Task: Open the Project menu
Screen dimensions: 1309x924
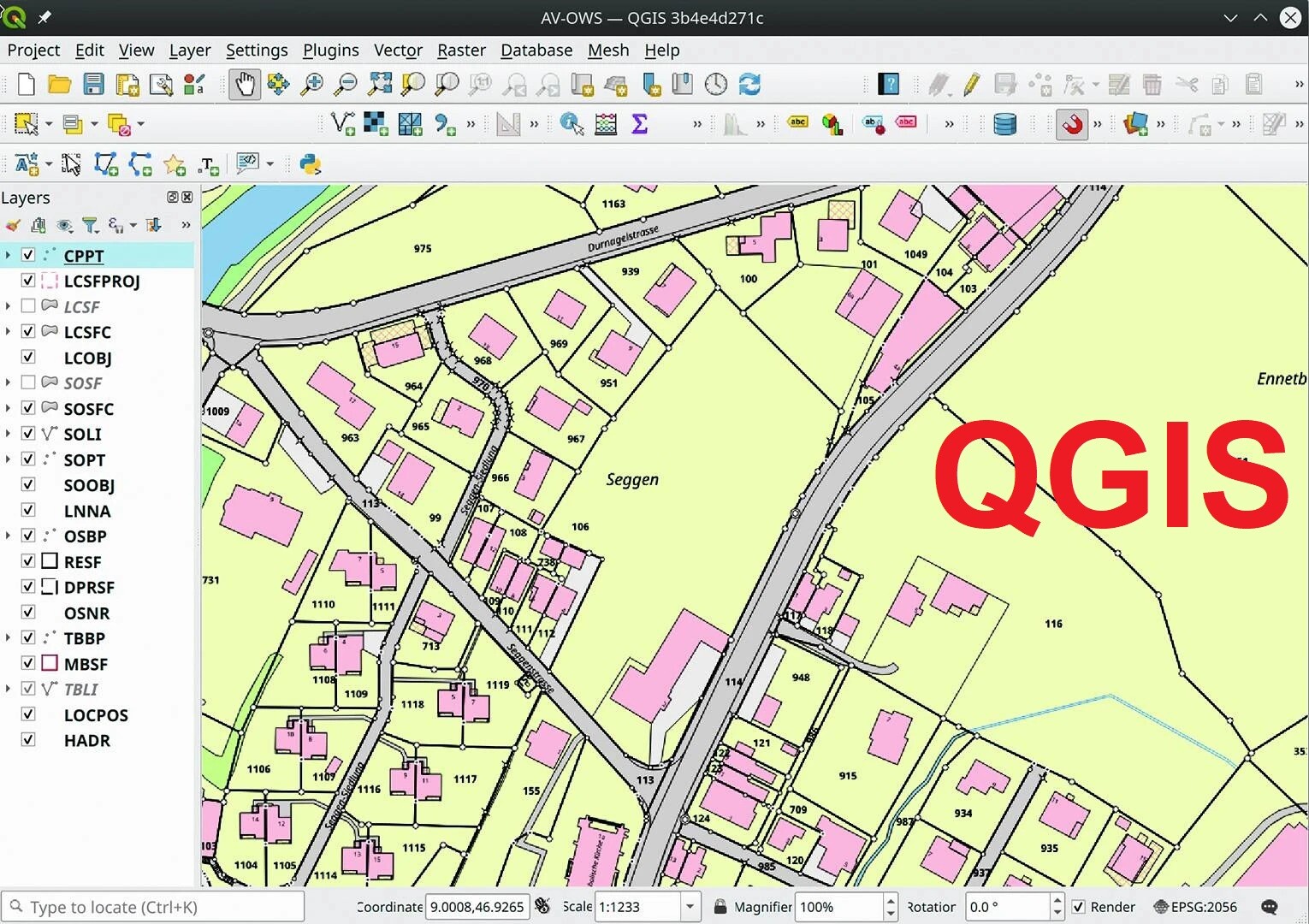Action: pyautogui.click(x=33, y=50)
